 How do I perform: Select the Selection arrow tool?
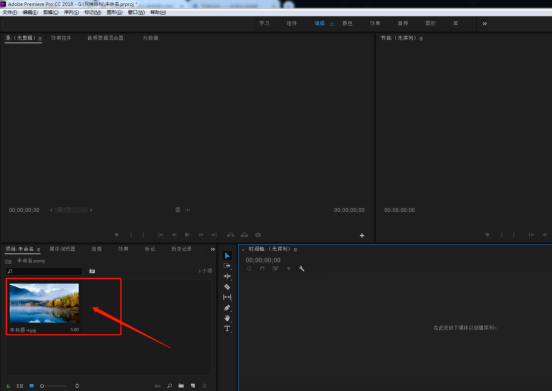(227, 256)
